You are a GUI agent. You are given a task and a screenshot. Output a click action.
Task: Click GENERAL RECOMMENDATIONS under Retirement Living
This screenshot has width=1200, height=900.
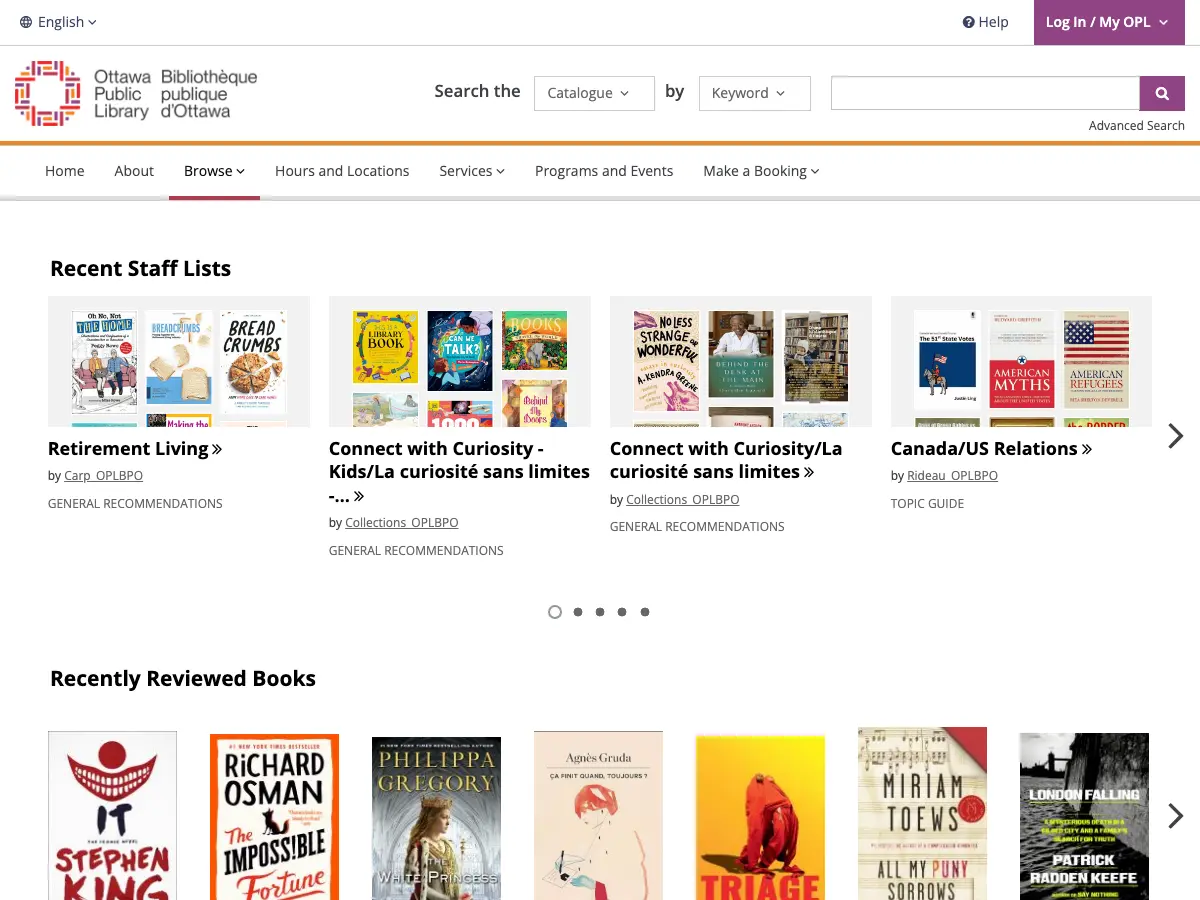click(135, 504)
